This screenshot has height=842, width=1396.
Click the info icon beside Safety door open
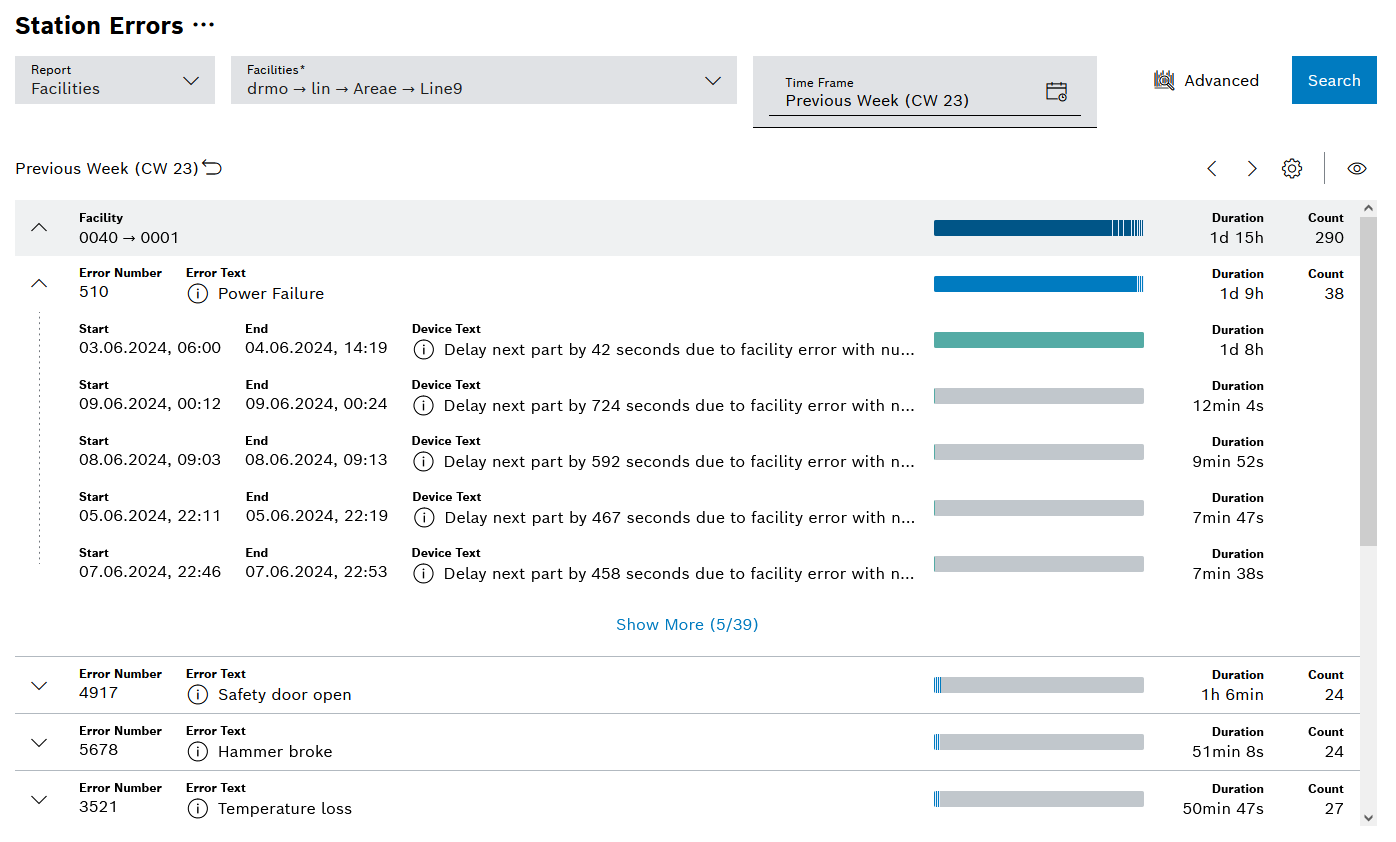click(x=197, y=694)
